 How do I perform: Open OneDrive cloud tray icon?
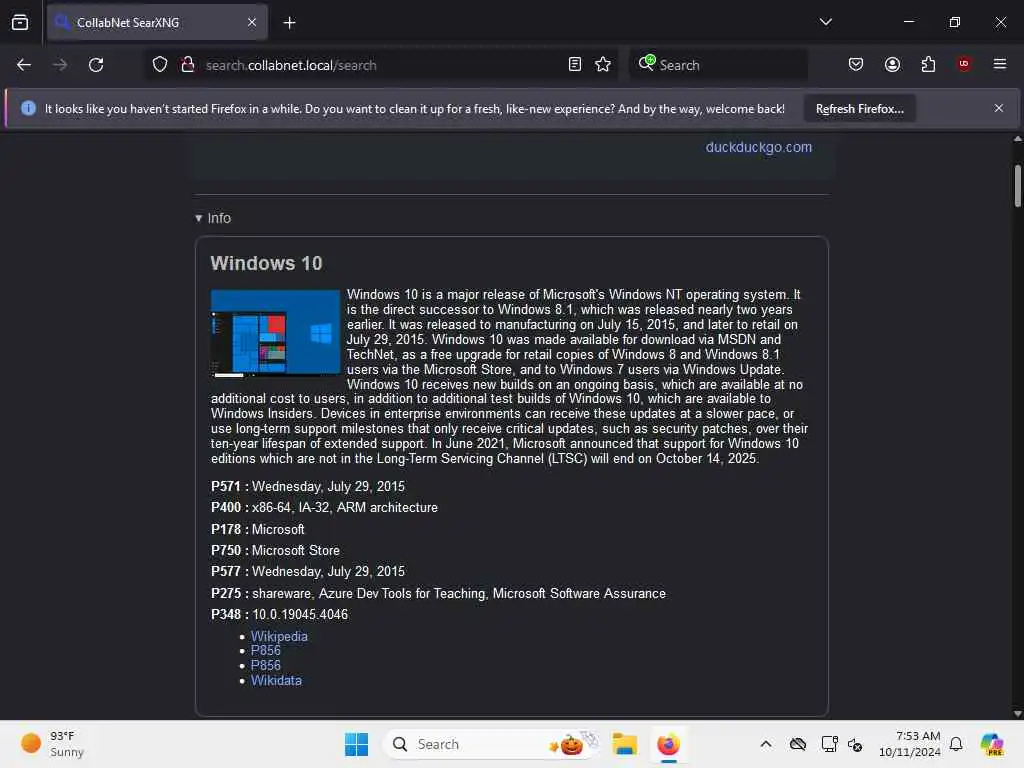[x=797, y=744]
